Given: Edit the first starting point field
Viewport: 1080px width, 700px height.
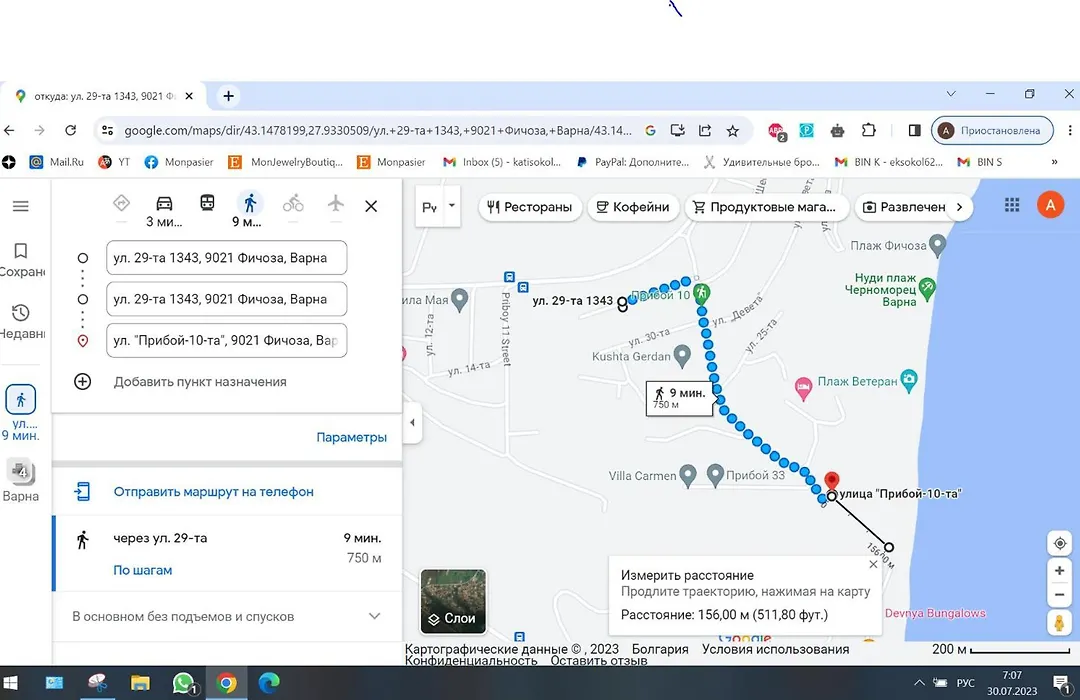Looking at the screenshot, I should (227, 258).
